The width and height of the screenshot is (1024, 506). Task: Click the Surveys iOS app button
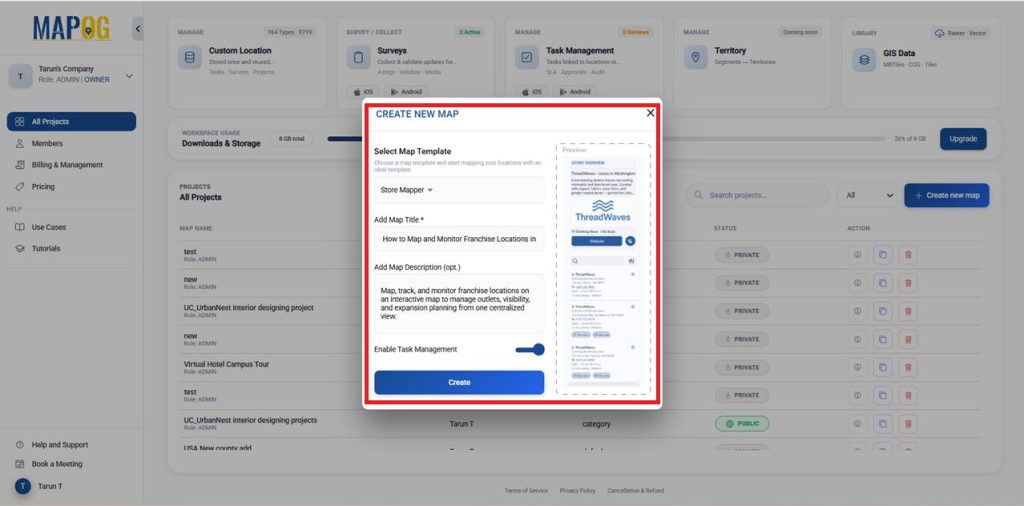click(x=362, y=92)
